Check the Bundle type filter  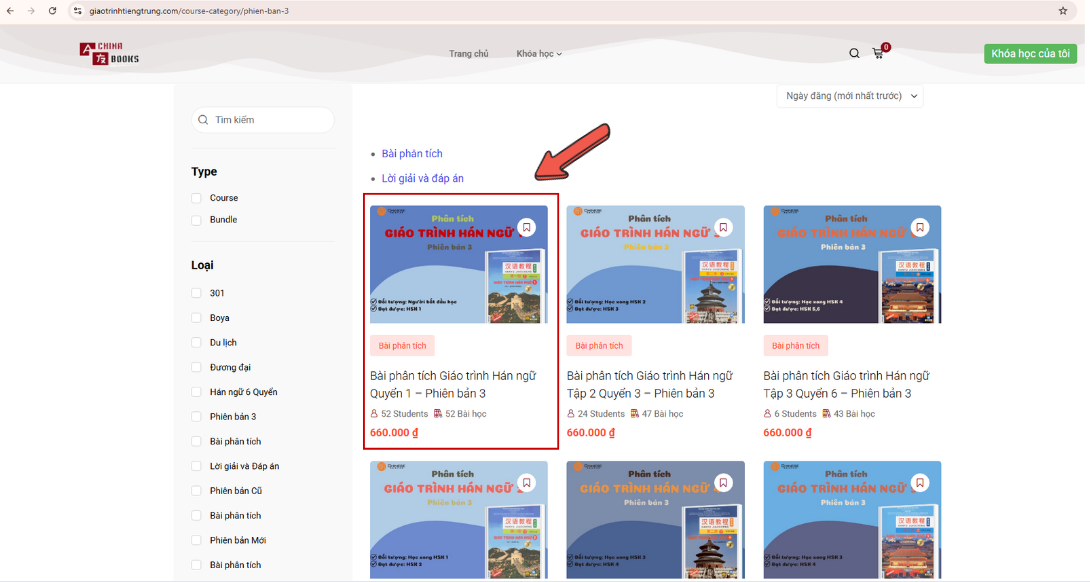pyautogui.click(x=196, y=219)
